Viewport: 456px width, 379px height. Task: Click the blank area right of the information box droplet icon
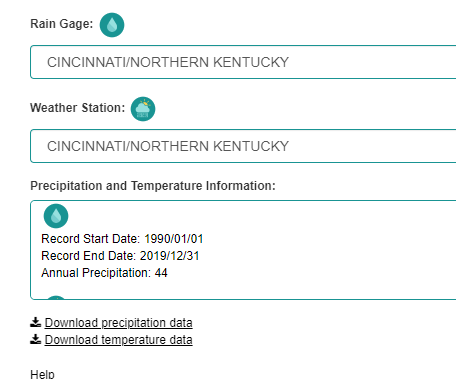[260, 216]
